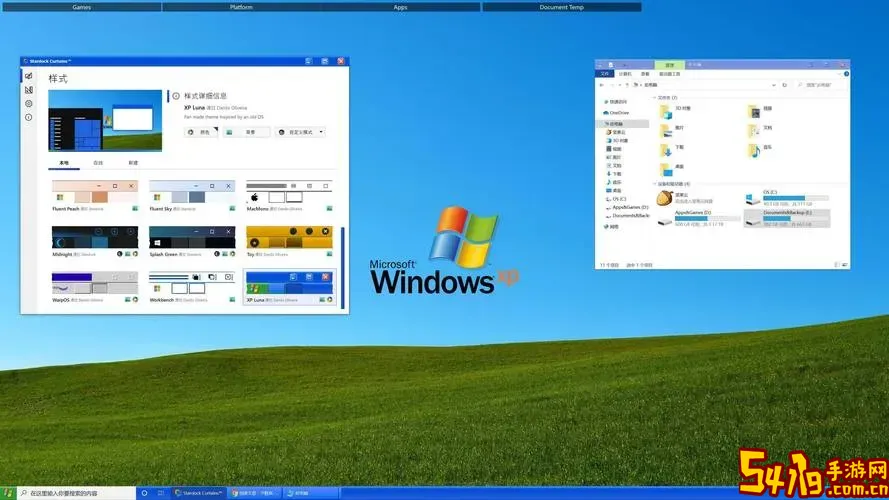Click the wallpaper icon on Fluent Sky row
889x500 pixels.
[x=232, y=209]
